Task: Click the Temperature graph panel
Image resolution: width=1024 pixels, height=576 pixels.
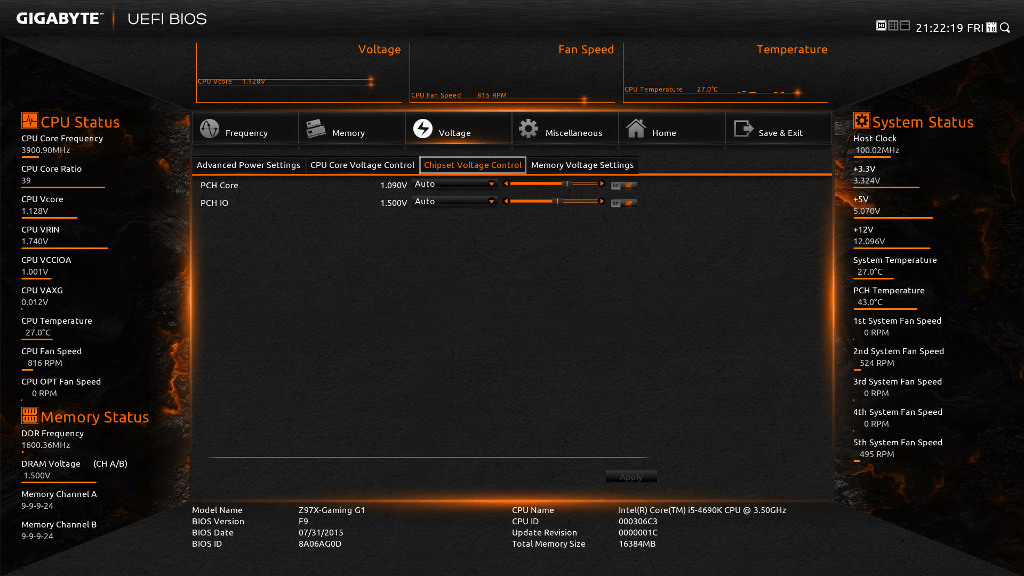Action: point(726,73)
